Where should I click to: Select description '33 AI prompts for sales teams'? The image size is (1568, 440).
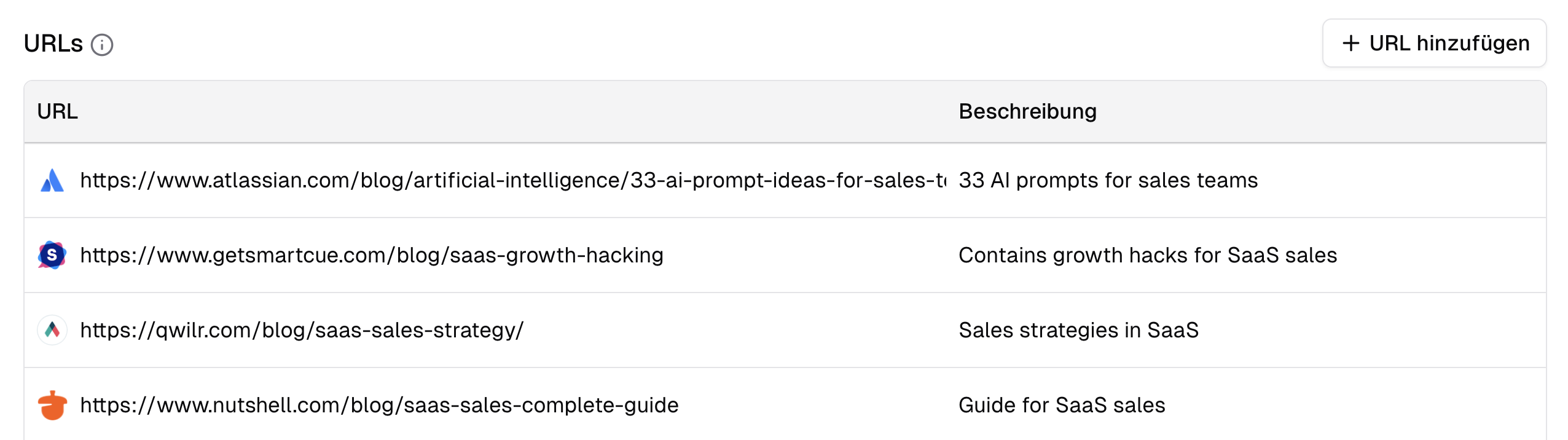pos(1108,181)
